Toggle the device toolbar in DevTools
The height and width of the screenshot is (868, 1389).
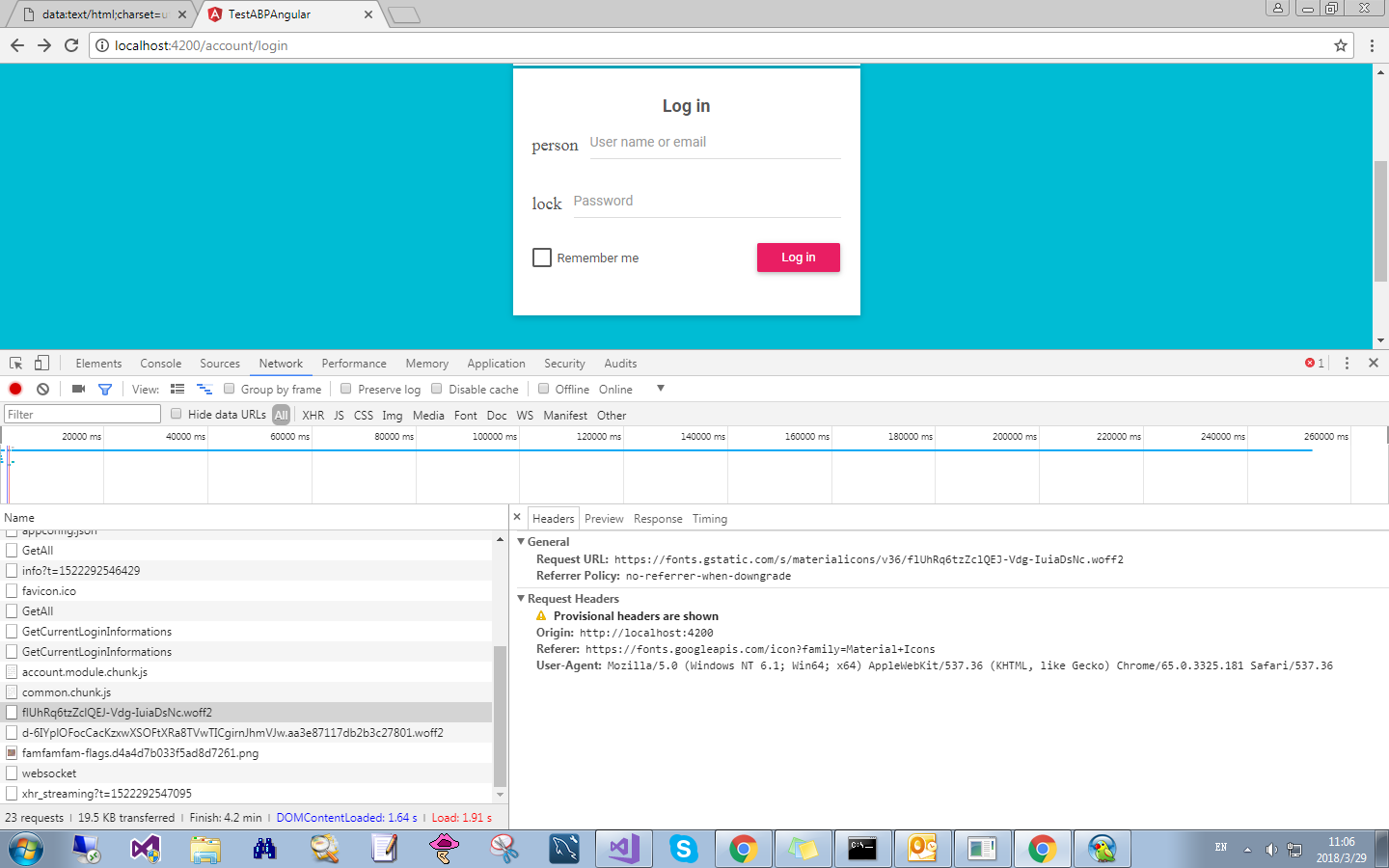coord(40,363)
